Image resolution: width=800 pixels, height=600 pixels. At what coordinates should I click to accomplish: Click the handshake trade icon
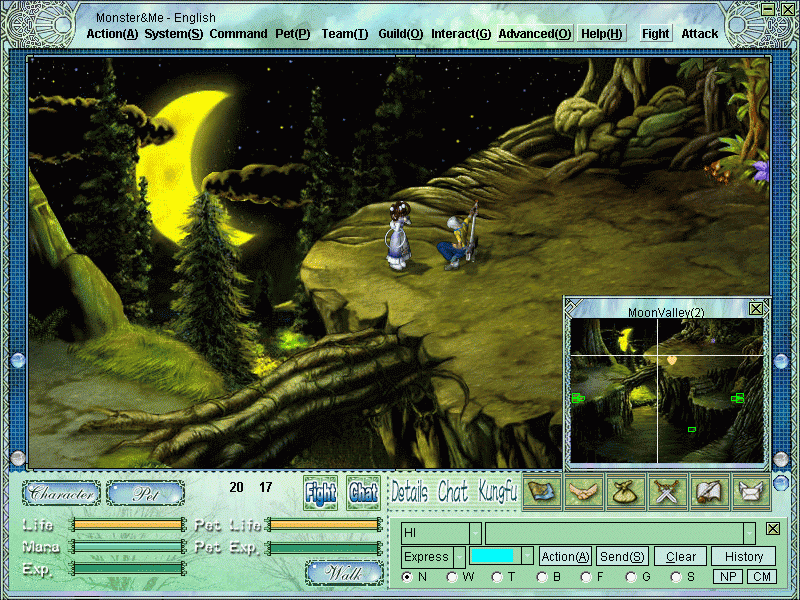tap(584, 492)
